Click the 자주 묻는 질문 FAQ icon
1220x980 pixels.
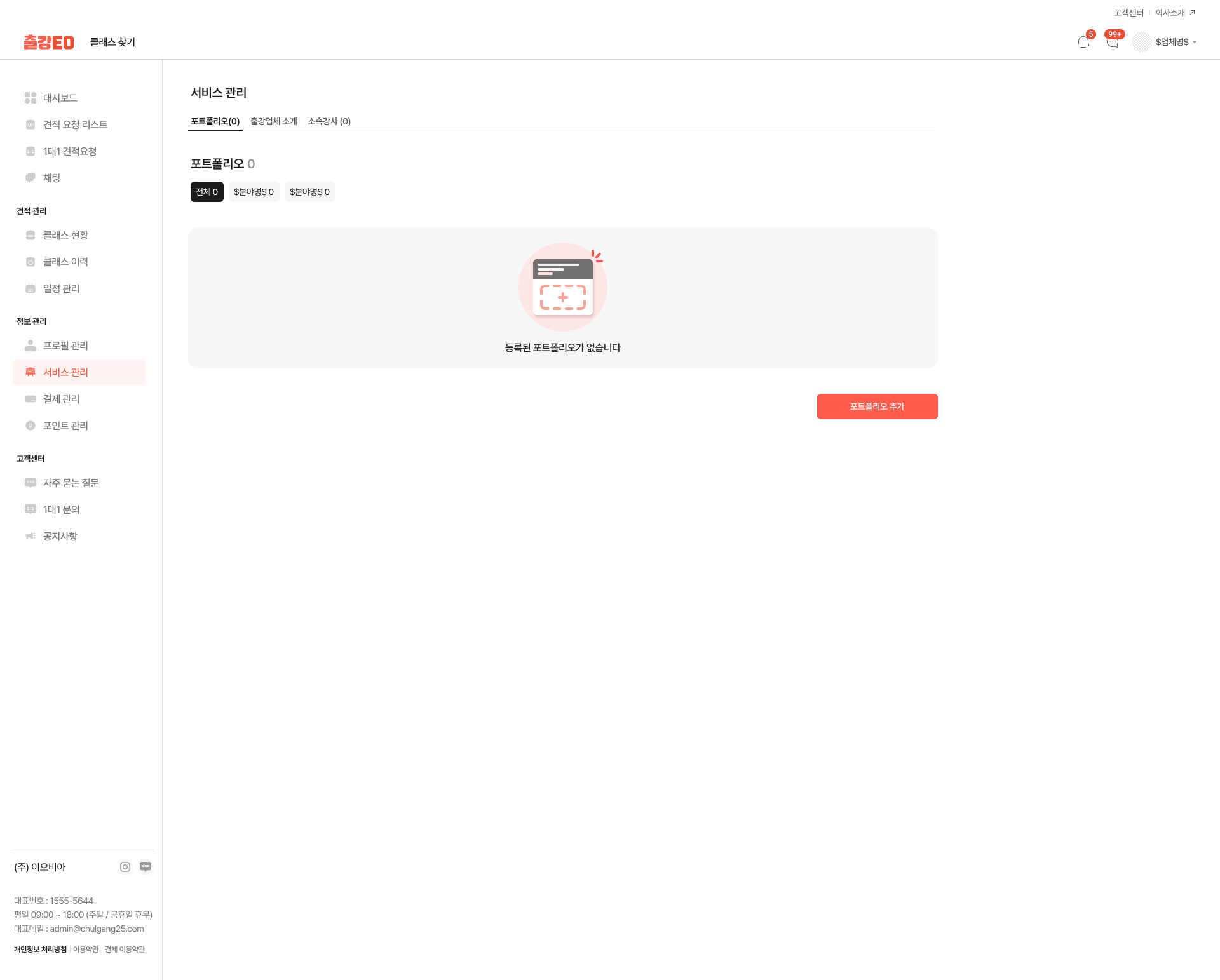click(x=30, y=483)
